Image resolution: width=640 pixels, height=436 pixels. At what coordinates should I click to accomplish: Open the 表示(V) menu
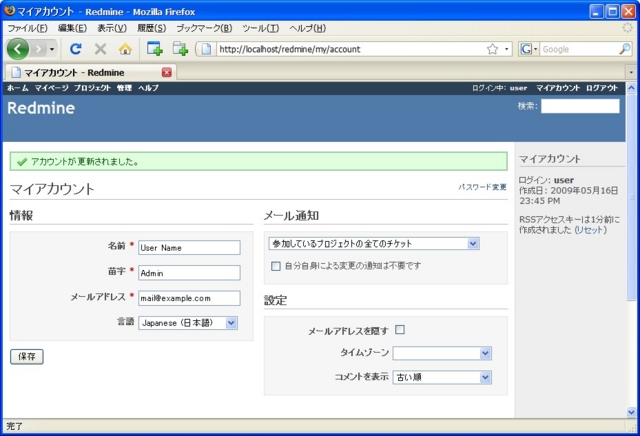click(112, 28)
